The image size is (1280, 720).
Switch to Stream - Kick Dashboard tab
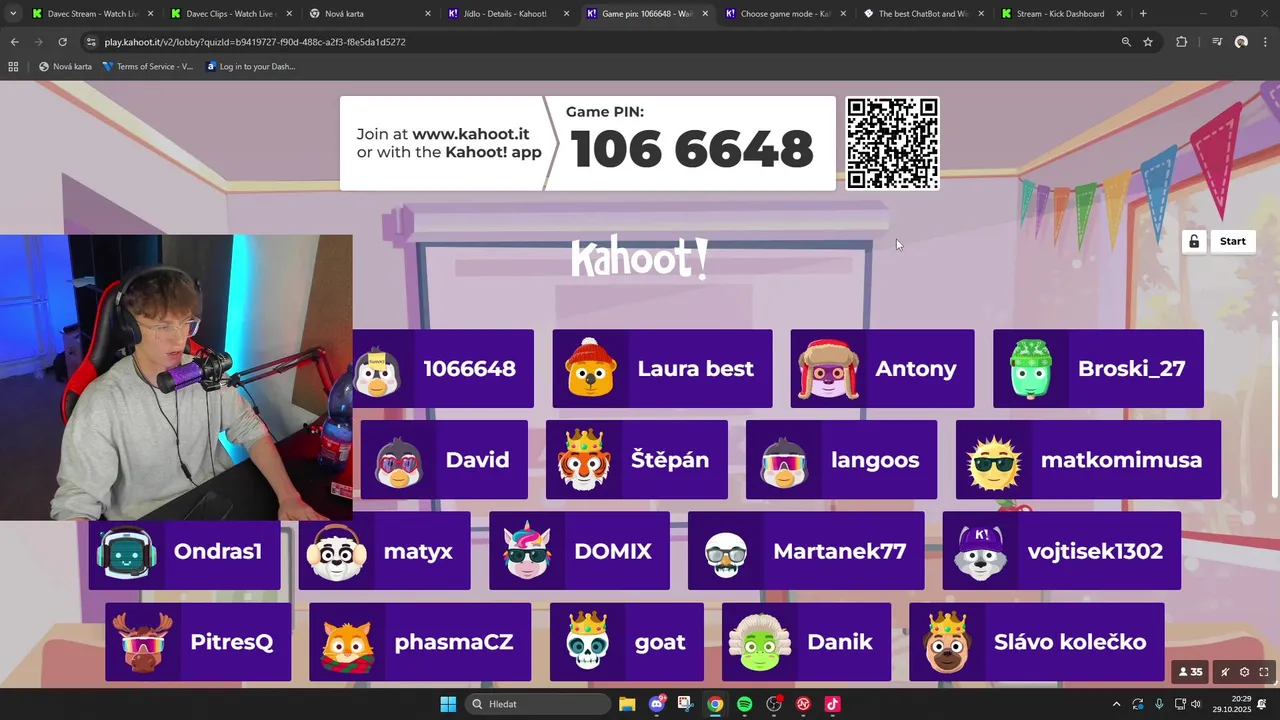[1060, 14]
